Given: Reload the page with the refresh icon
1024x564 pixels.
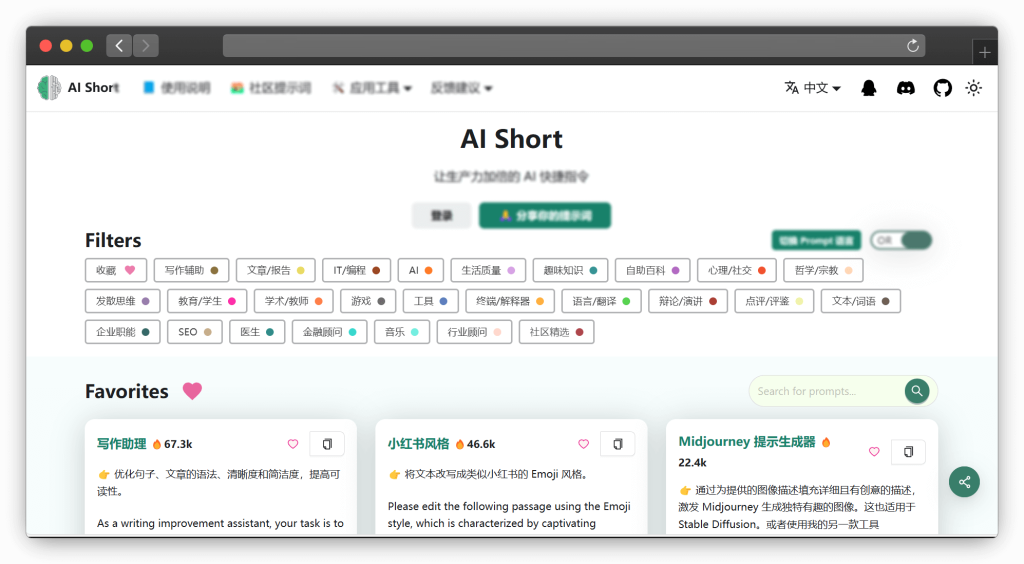Looking at the screenshot, I should [913, 46].
